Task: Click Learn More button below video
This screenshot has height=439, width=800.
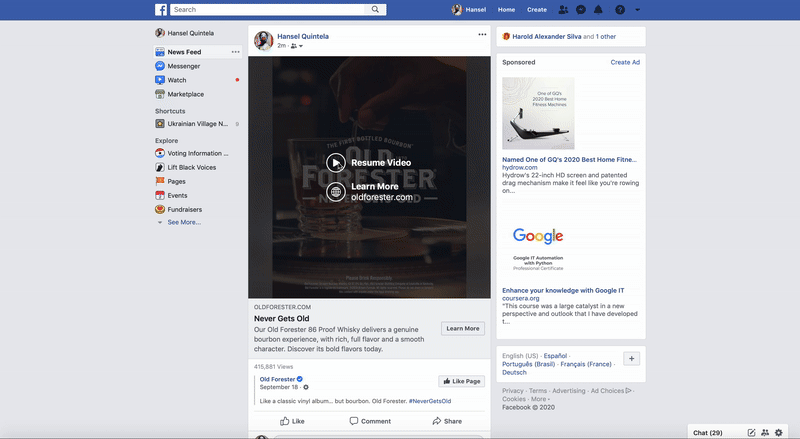Action: pos(463,329)
